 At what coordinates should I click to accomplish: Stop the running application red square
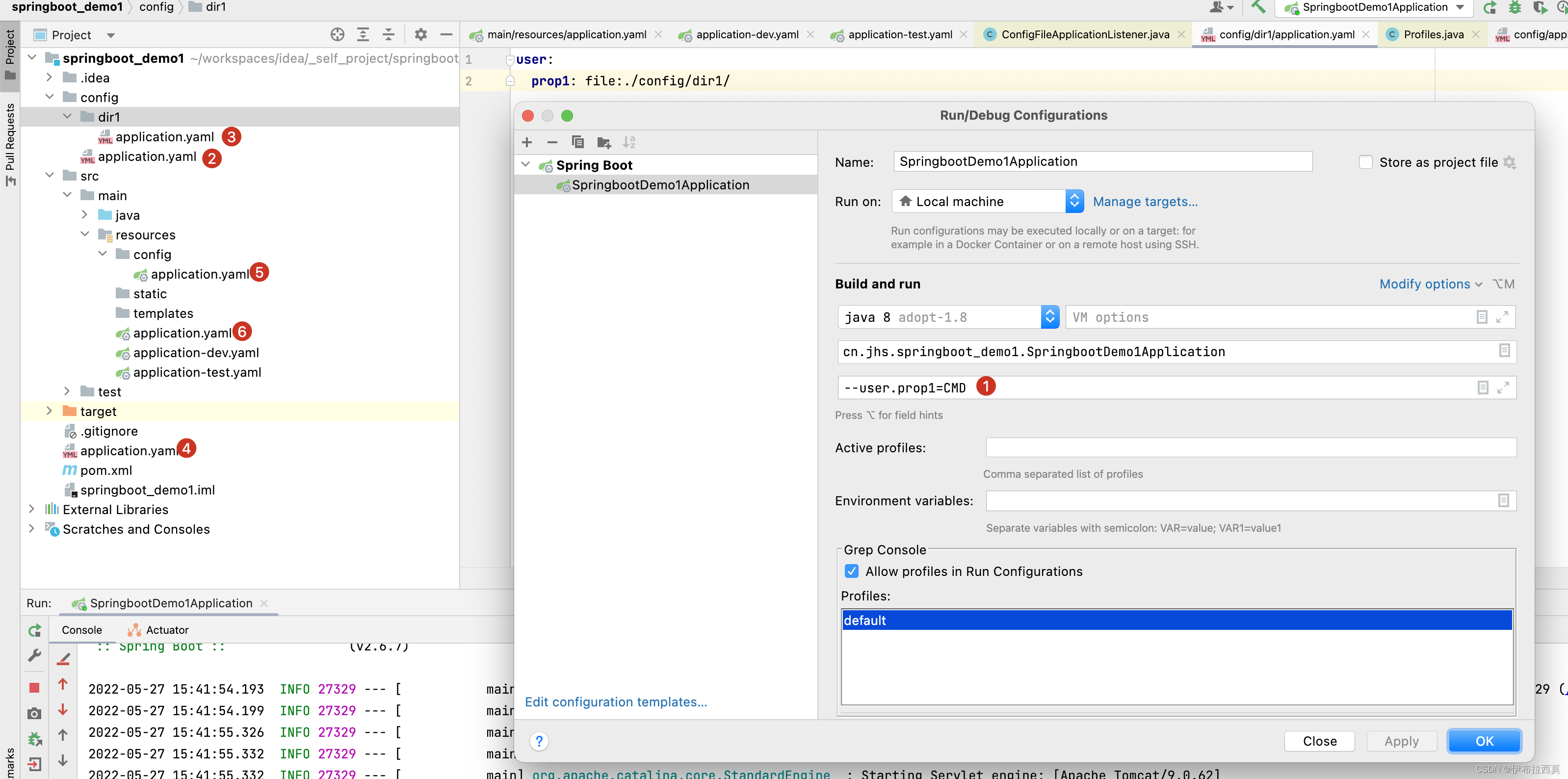coord(34,688)
